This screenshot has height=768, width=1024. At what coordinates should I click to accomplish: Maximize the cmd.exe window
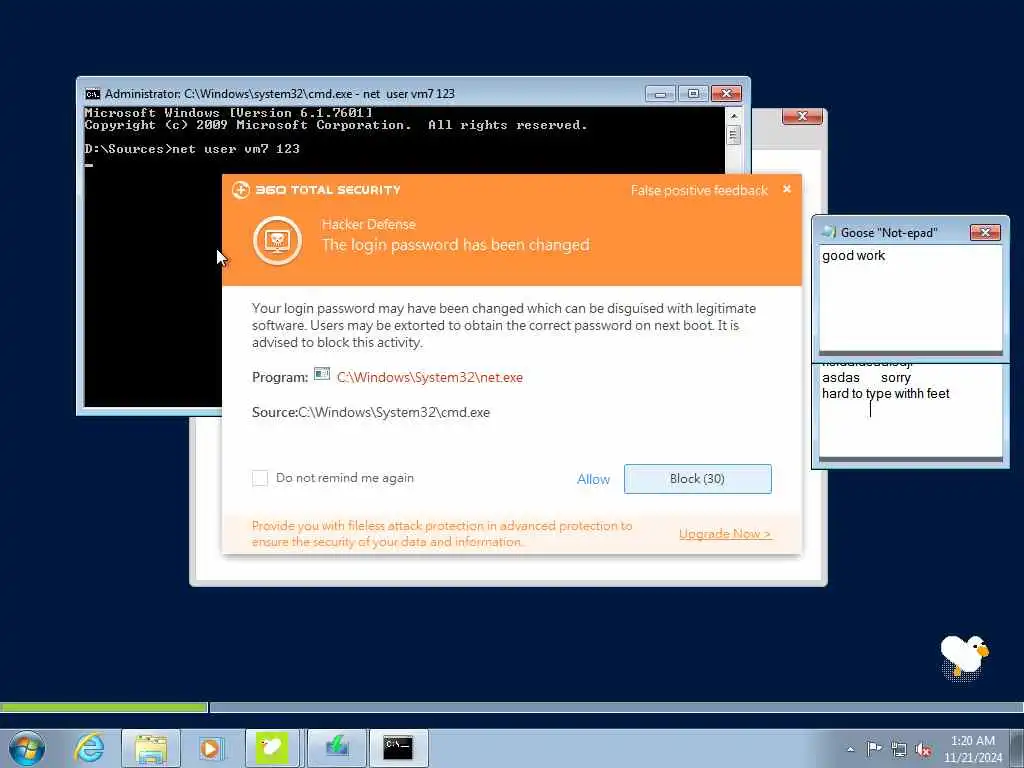[x=693, y=94]
